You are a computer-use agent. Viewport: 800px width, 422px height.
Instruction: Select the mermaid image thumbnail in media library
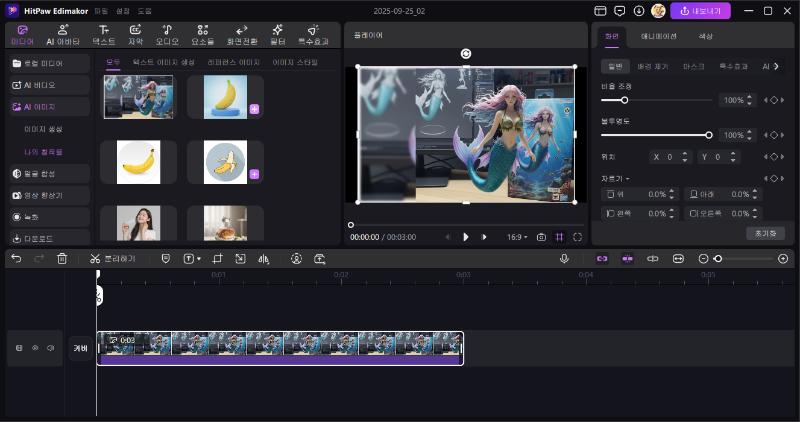tap(138, 97)
